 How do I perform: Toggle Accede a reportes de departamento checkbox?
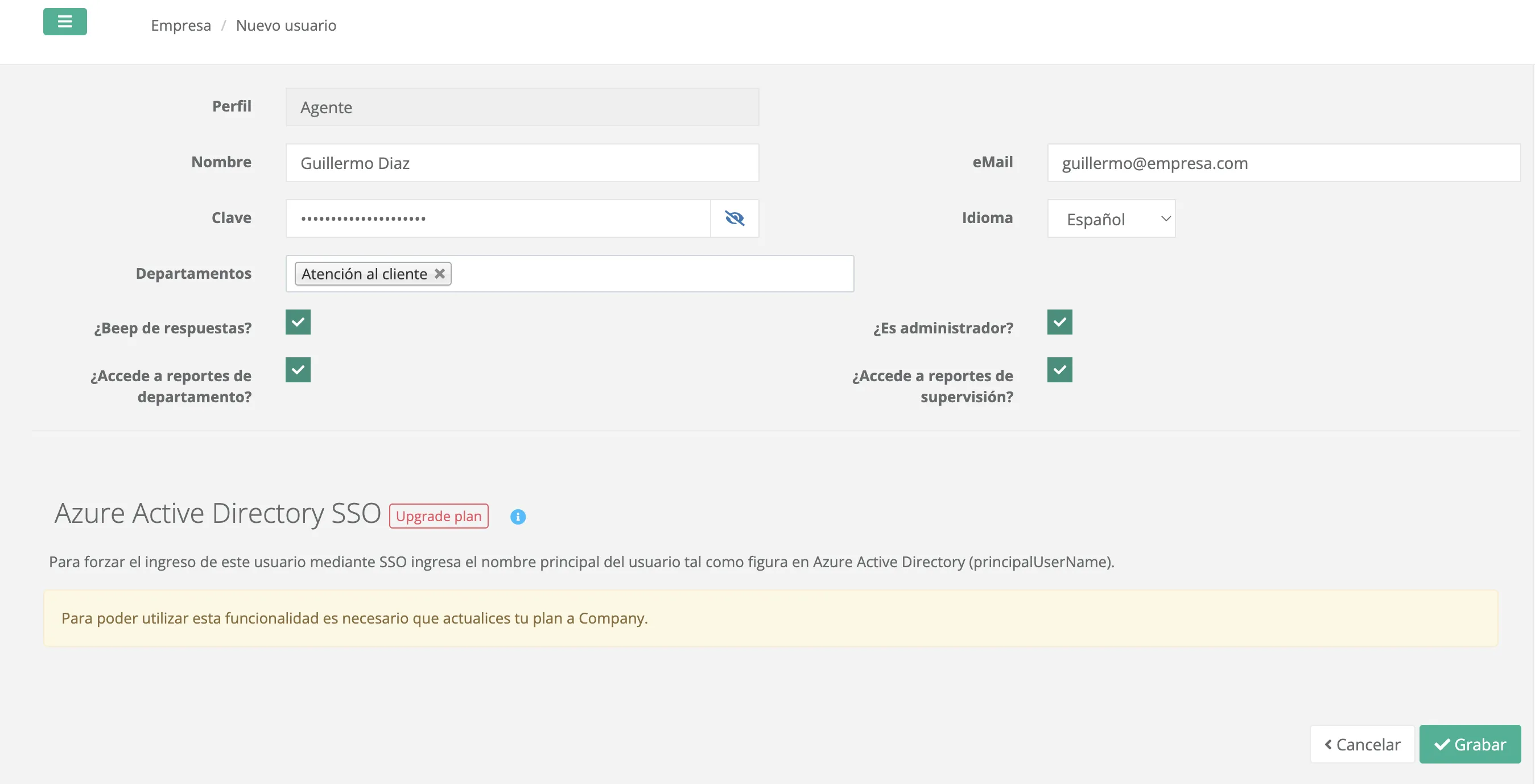298,369
